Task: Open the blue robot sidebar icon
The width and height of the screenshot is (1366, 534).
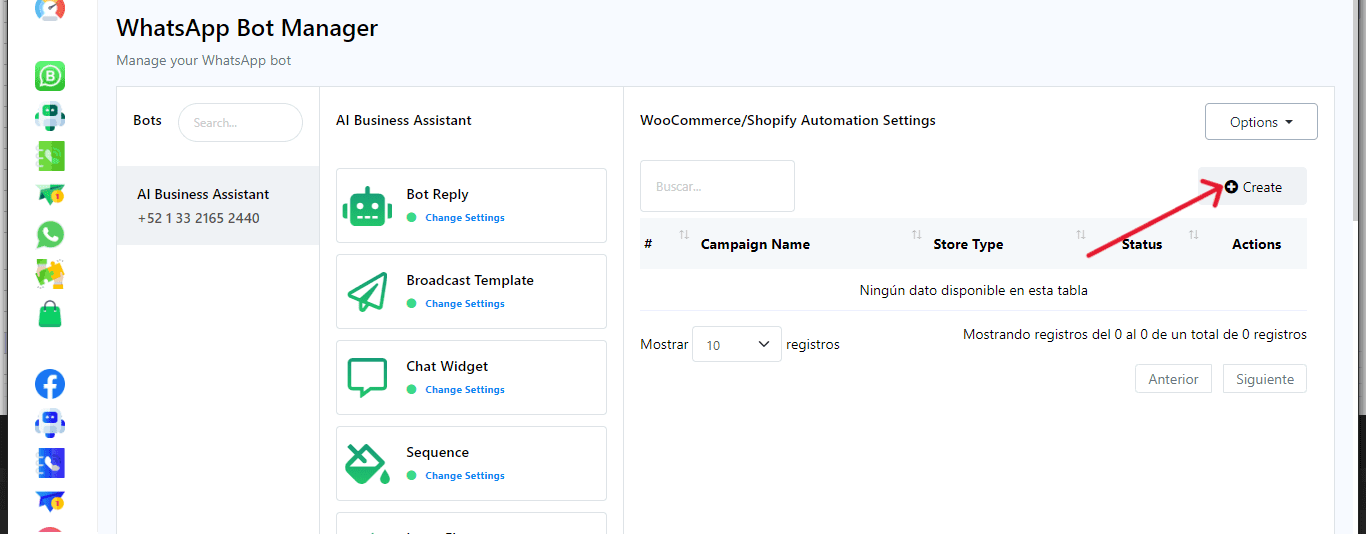Action: (x=50, y=424)
